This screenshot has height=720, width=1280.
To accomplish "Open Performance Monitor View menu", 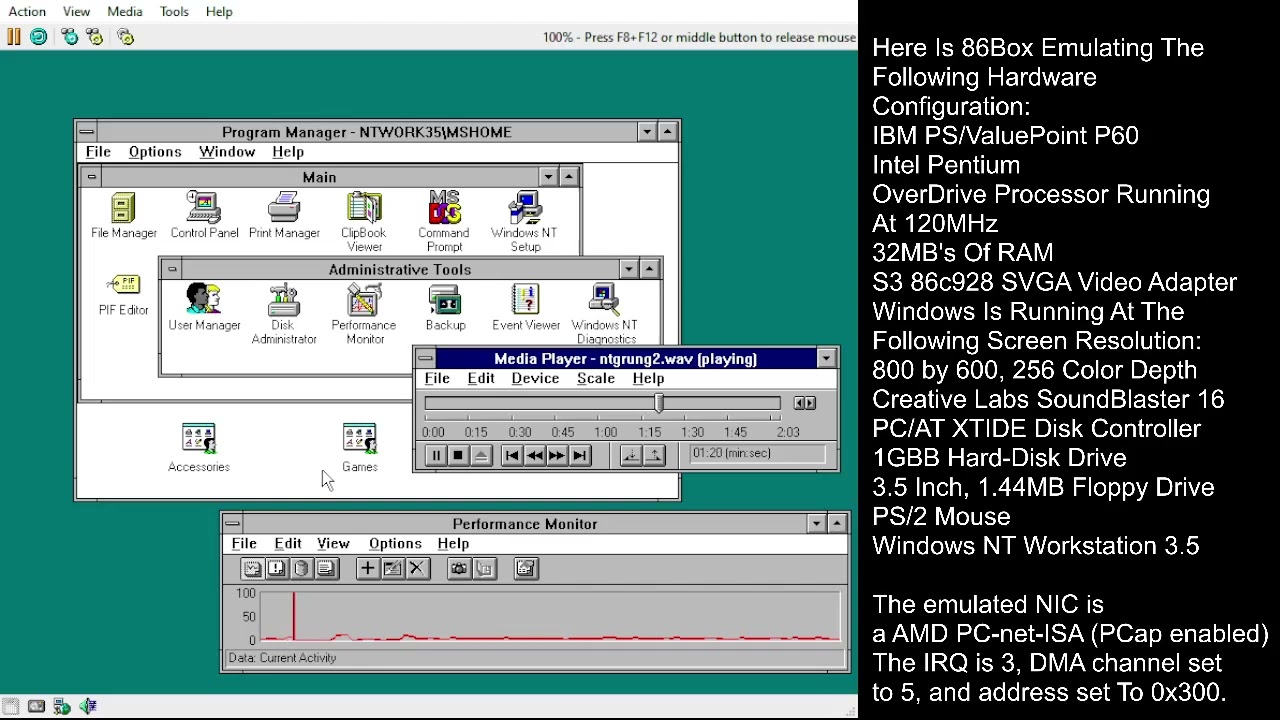I will pos(333,544).
